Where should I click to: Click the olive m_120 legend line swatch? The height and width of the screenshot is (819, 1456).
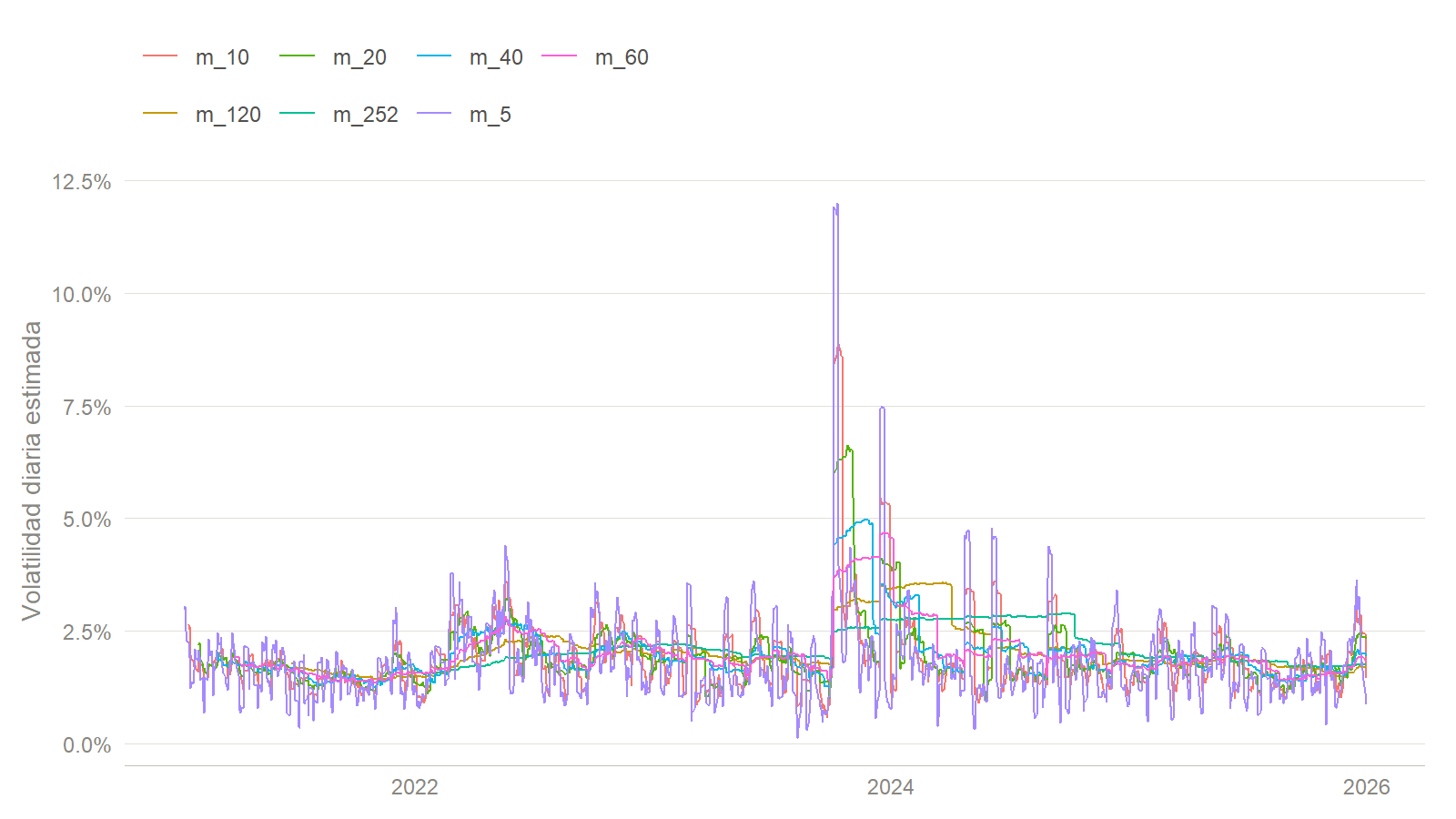click(x=160, y=114)
